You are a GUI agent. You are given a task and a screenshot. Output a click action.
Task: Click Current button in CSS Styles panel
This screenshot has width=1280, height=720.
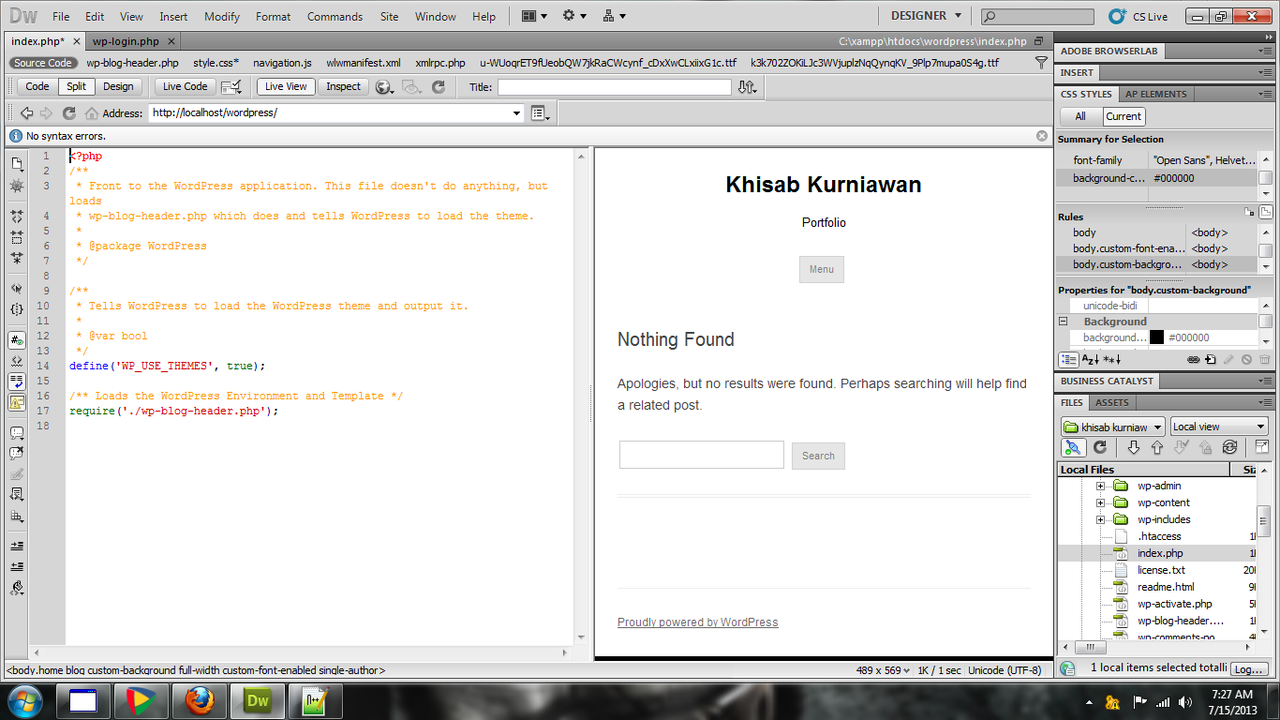(1123, 116)
